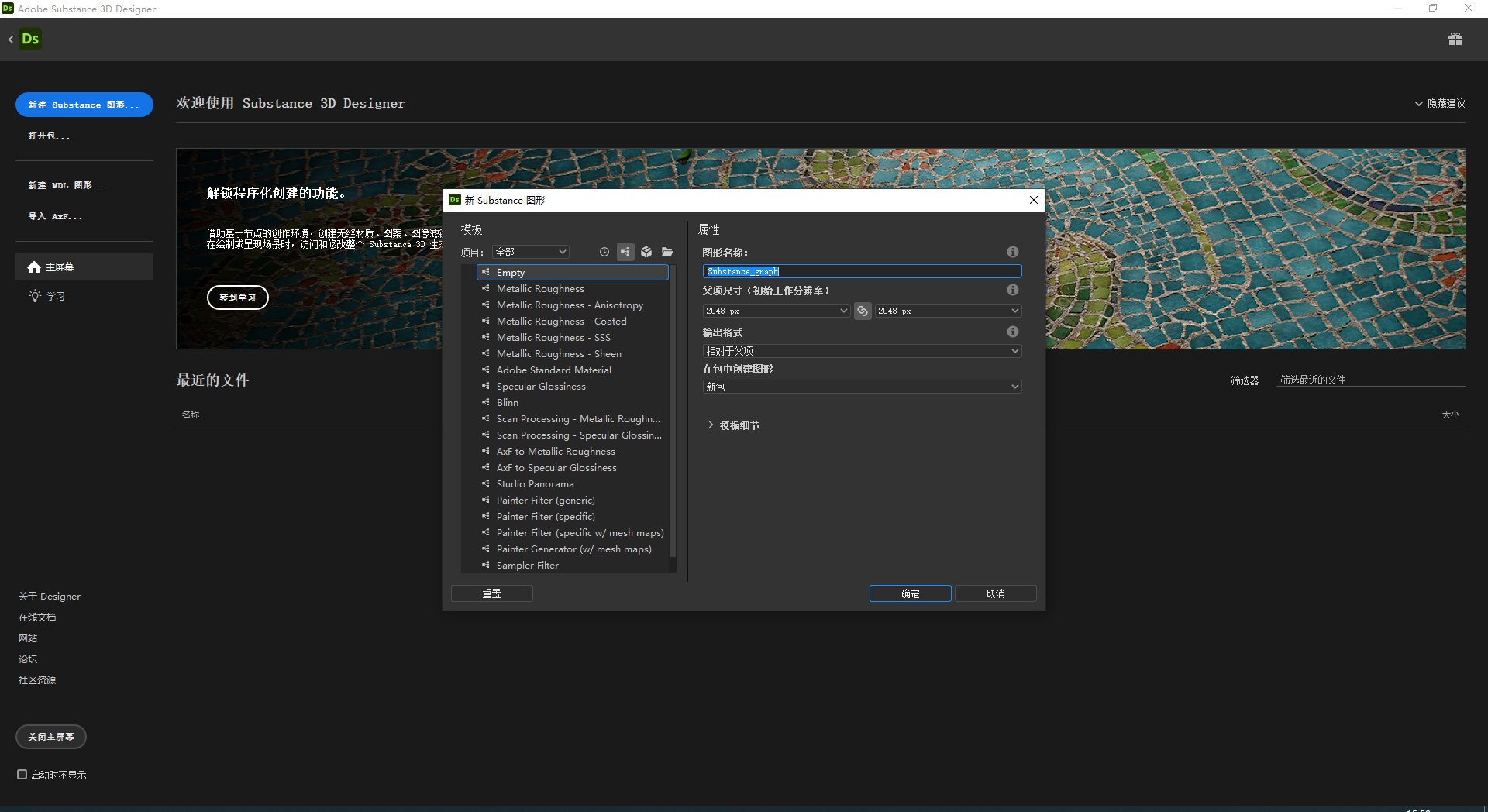Screen dimensions: 1488x812
Task: Click the graph icon beside Empty template
Action: pos(486,272)
